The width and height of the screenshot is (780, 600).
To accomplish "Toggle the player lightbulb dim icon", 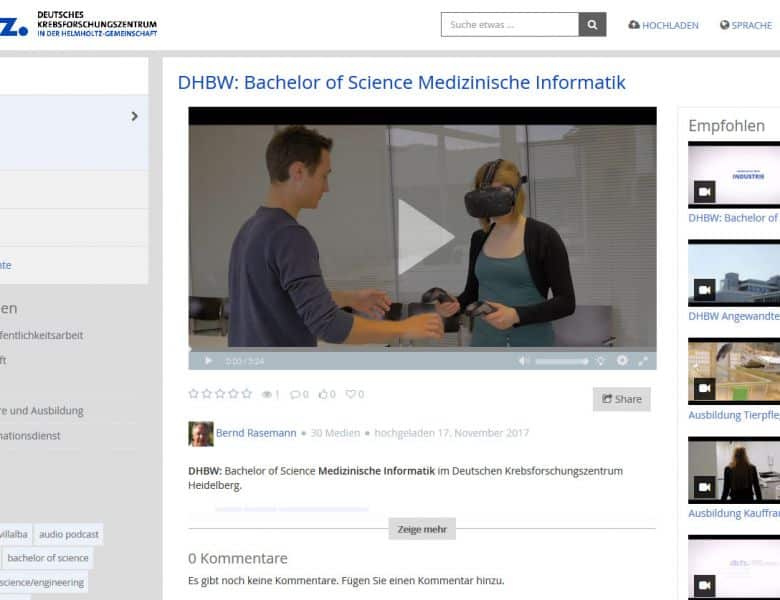I will click(x=600, y=361).
